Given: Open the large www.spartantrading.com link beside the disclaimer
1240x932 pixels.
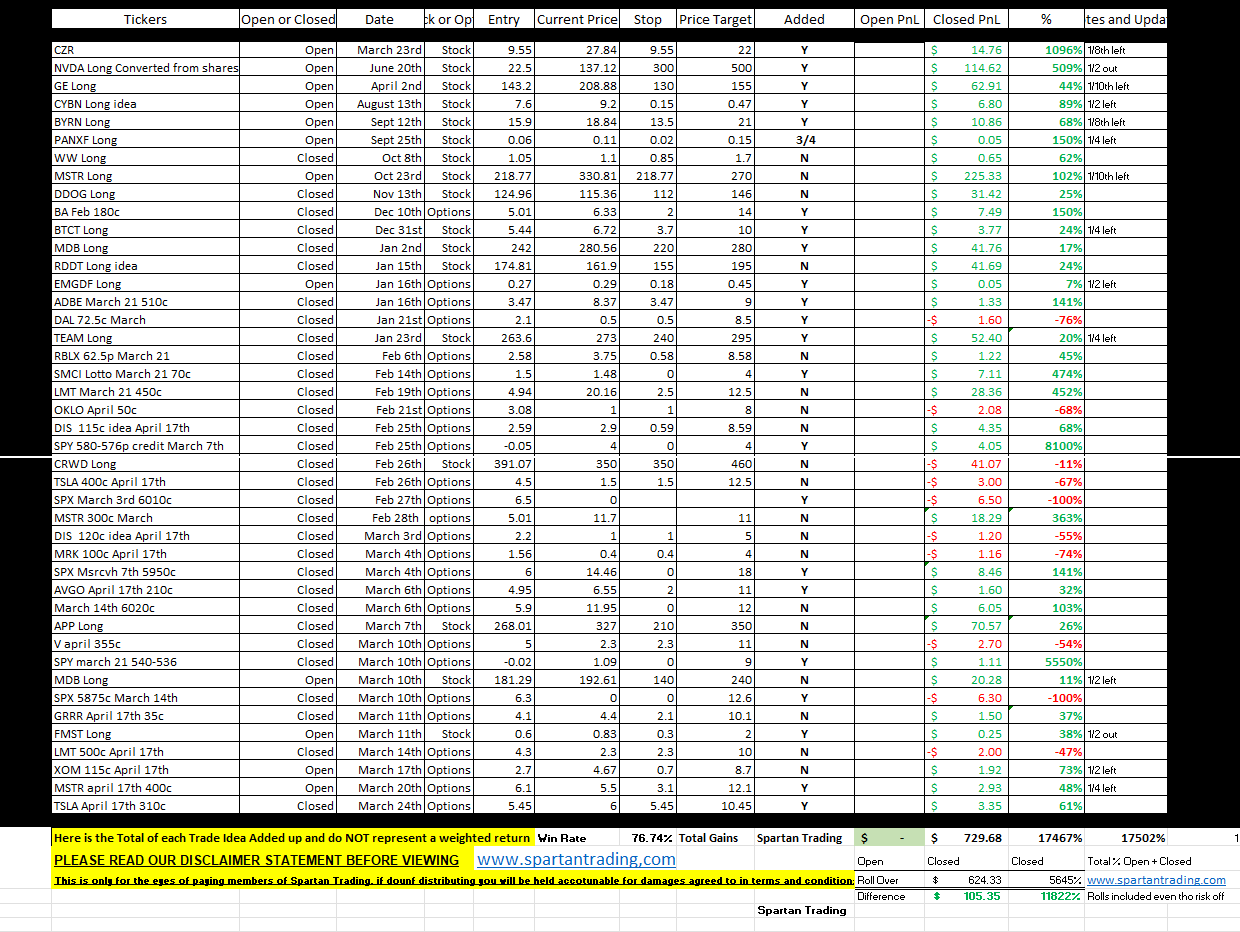Looking at the screenshot, I should 576,860.
